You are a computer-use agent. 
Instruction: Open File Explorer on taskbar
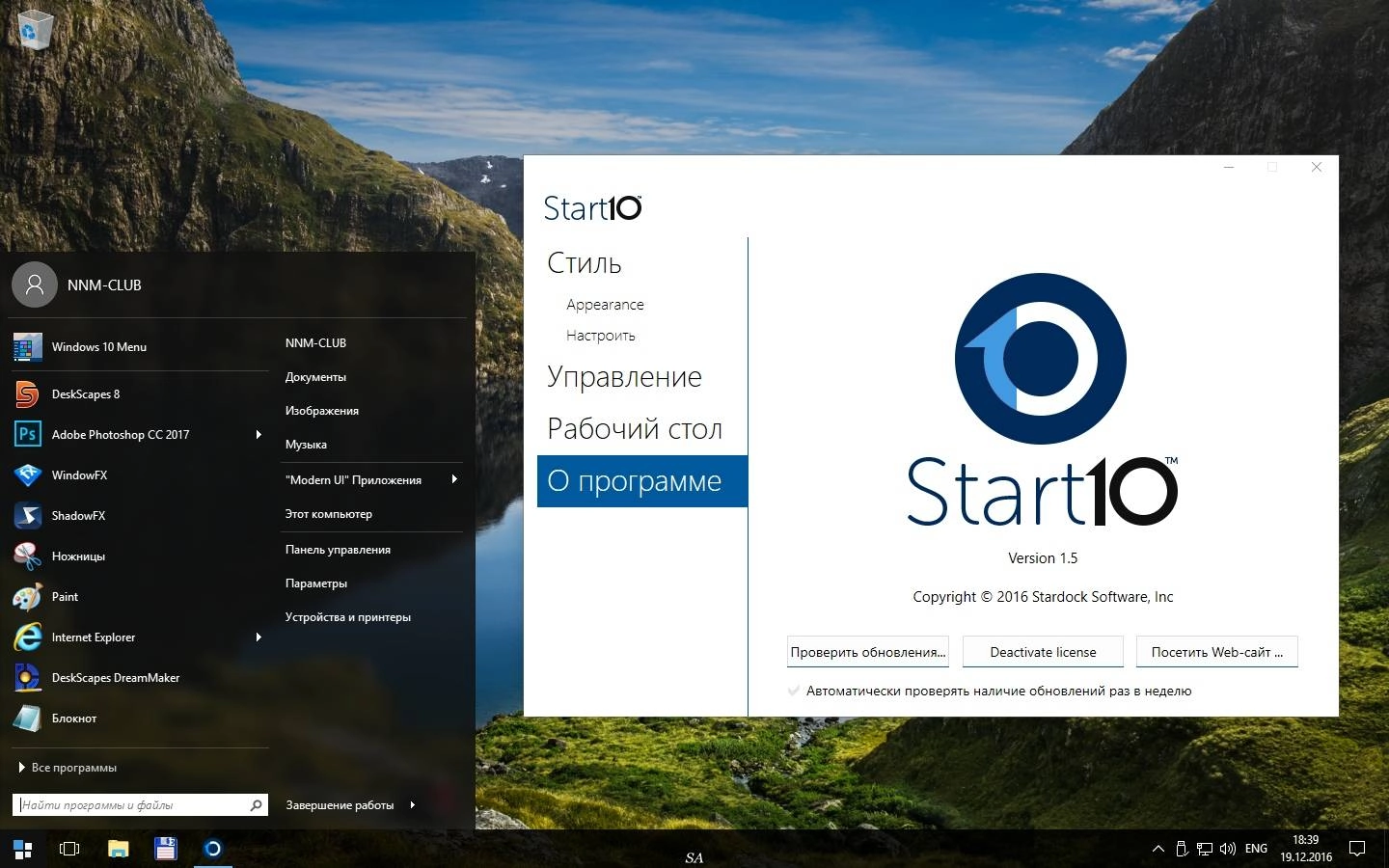[118, 849]
